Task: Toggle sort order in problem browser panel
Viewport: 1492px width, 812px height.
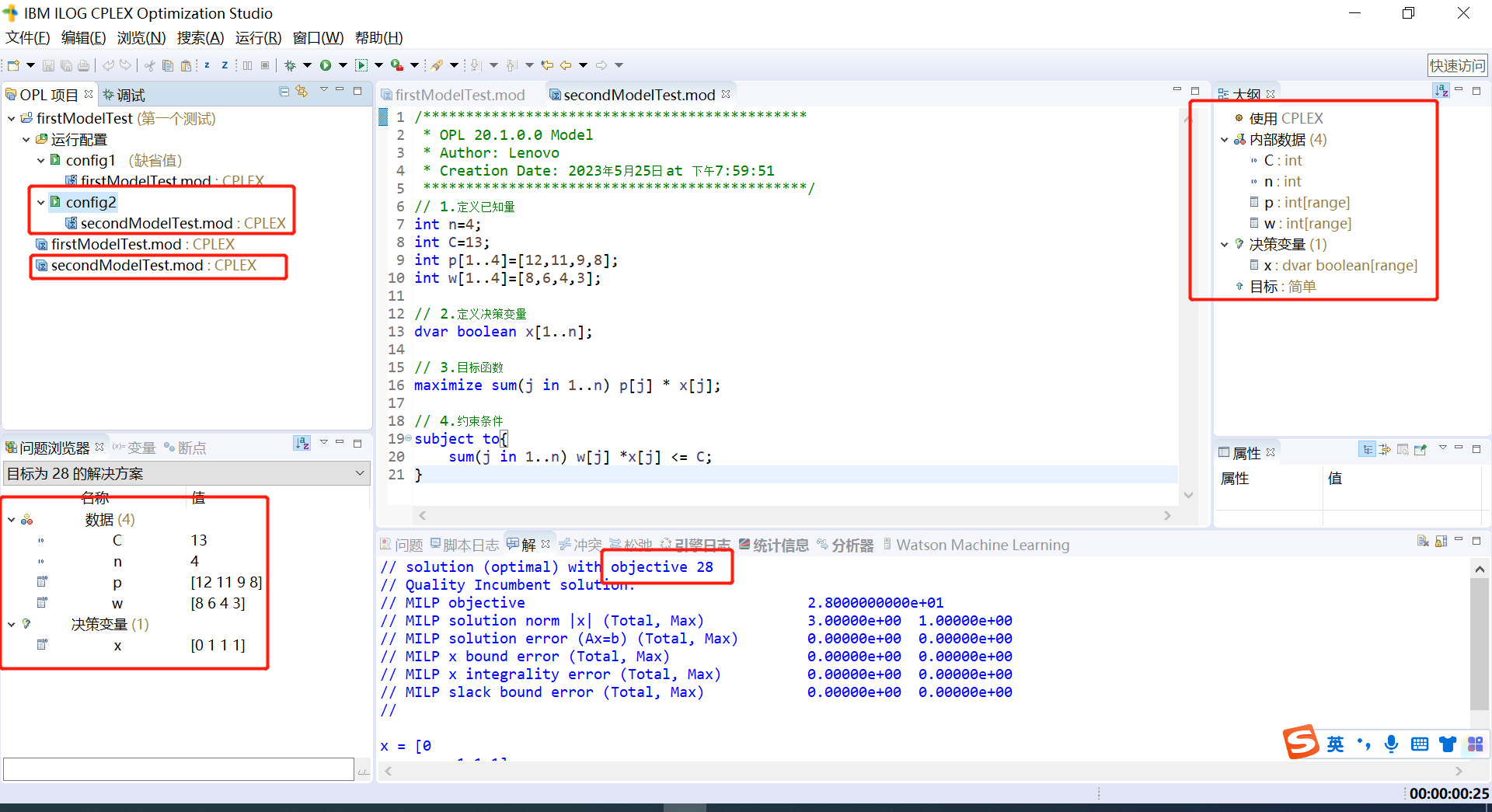Action: pos(302,443)
